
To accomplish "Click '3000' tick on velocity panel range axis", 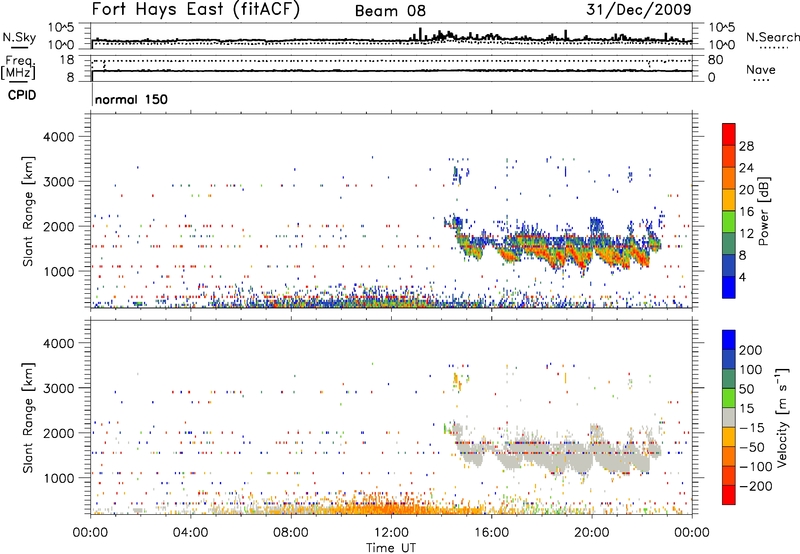I will click(x=58, y=388).
